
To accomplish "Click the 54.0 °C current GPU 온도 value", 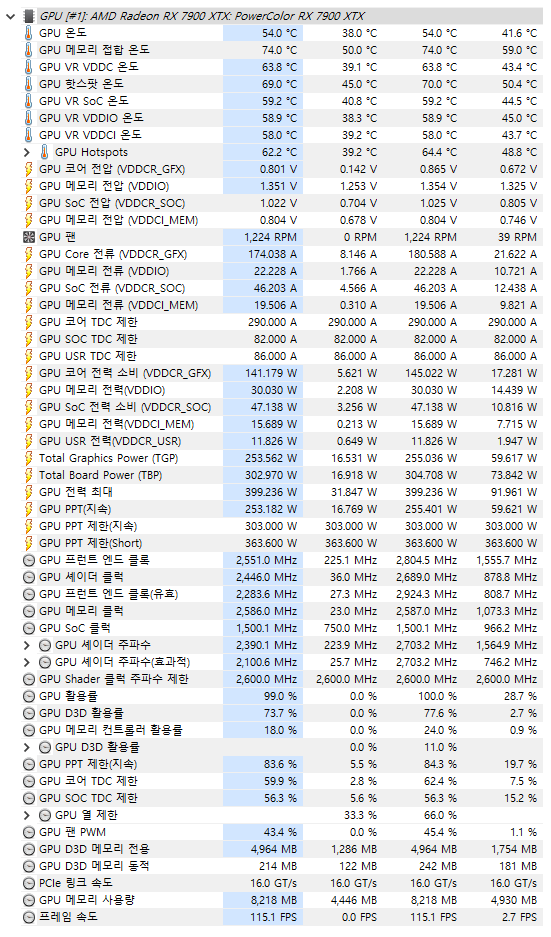I will point(279,33).
